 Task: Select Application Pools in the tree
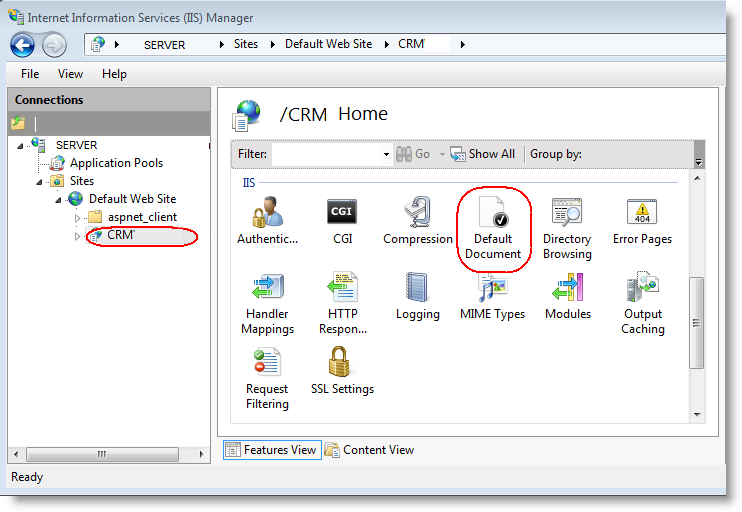pyautogui.click(x=116, y=163)
